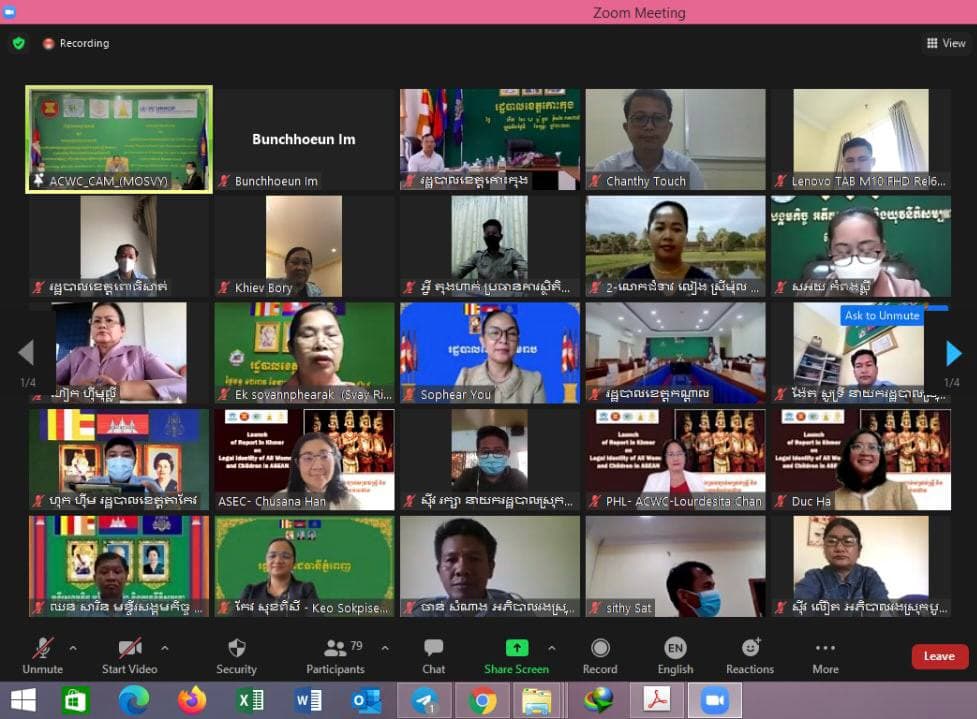Expand video options arrow beside Start Video

[x=165, y=647]
